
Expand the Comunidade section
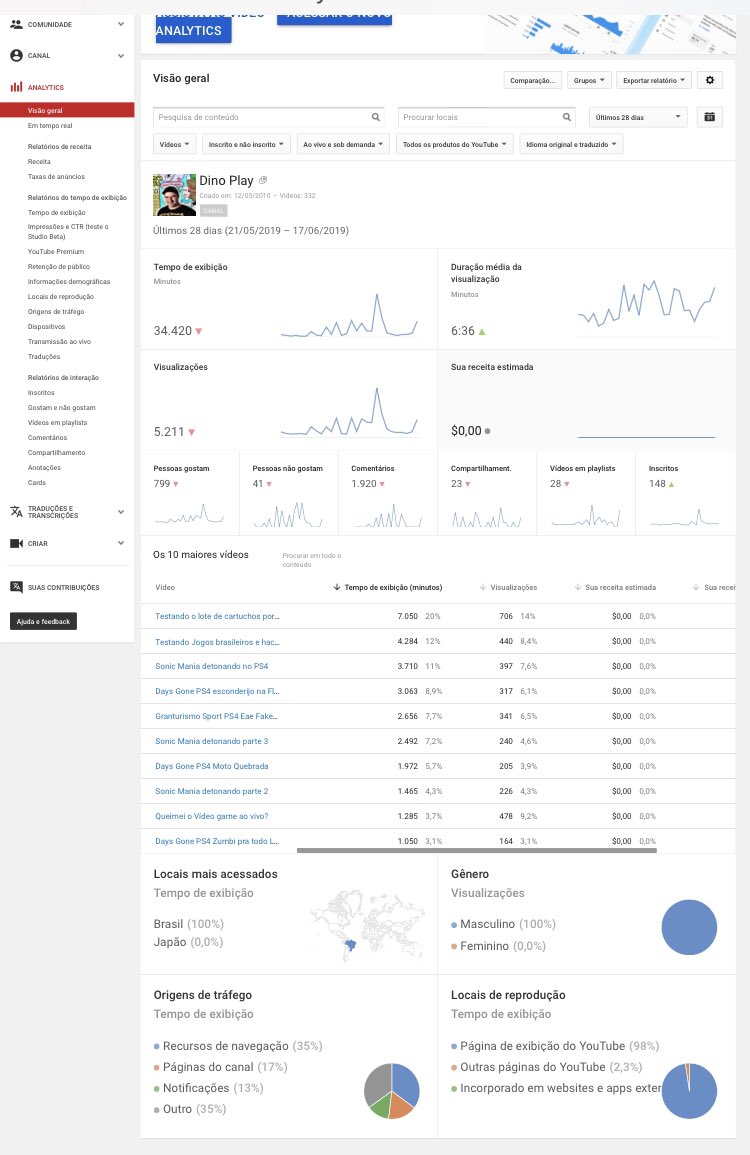(x=121, y=24)
